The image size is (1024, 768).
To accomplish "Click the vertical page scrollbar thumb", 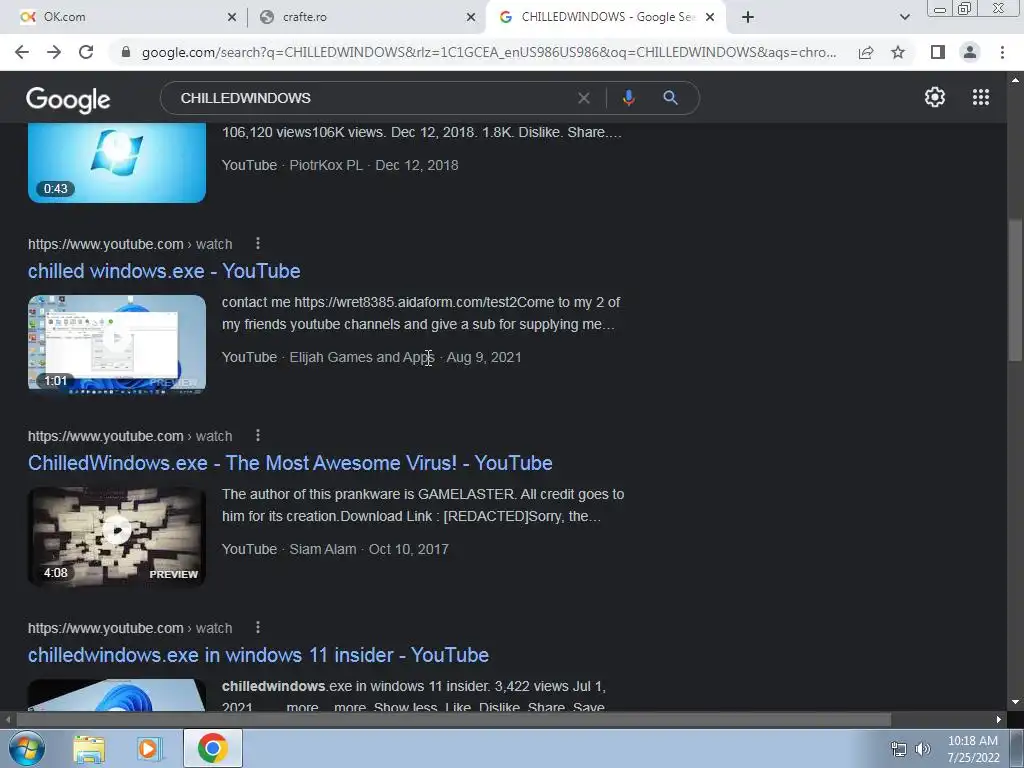I will [x=1015, y=289].
